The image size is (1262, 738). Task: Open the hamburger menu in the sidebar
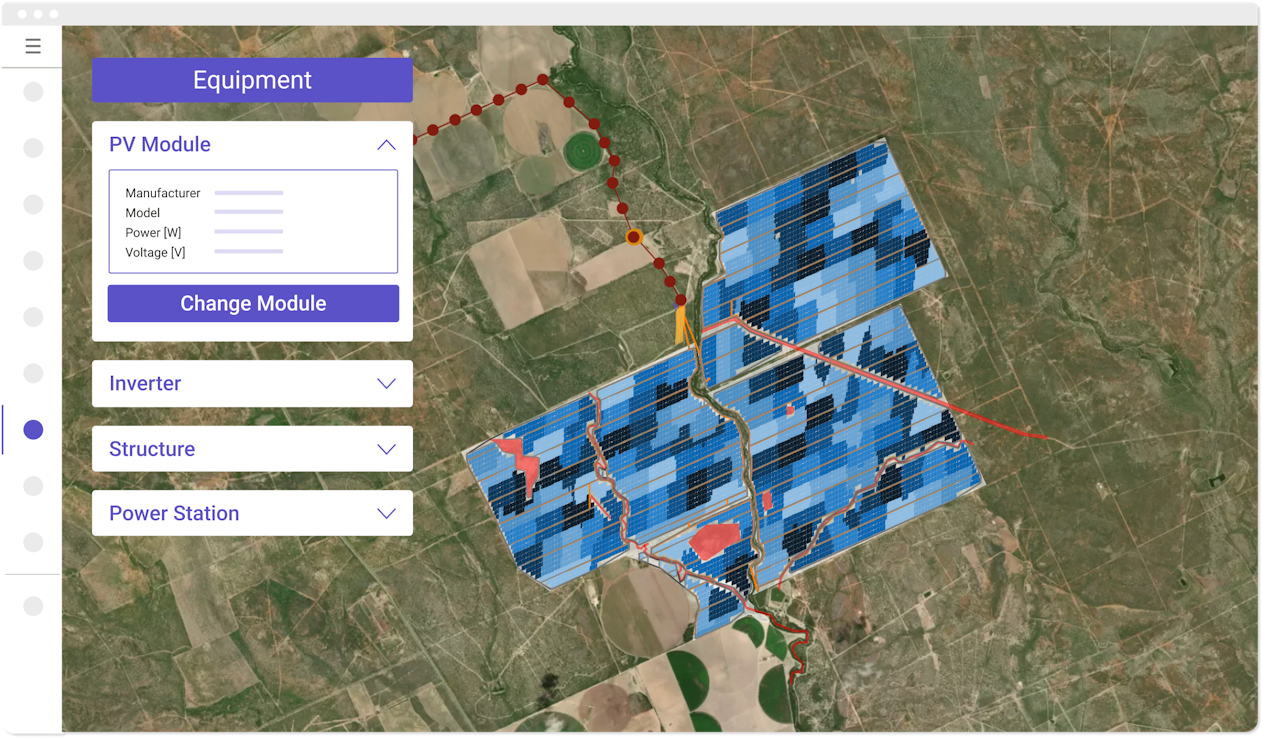33,46
